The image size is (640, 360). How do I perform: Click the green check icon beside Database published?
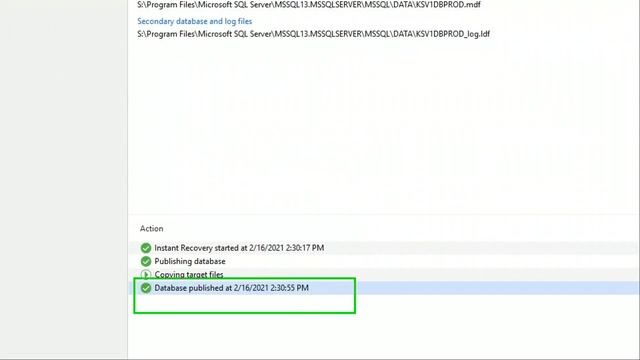[146, 288]
